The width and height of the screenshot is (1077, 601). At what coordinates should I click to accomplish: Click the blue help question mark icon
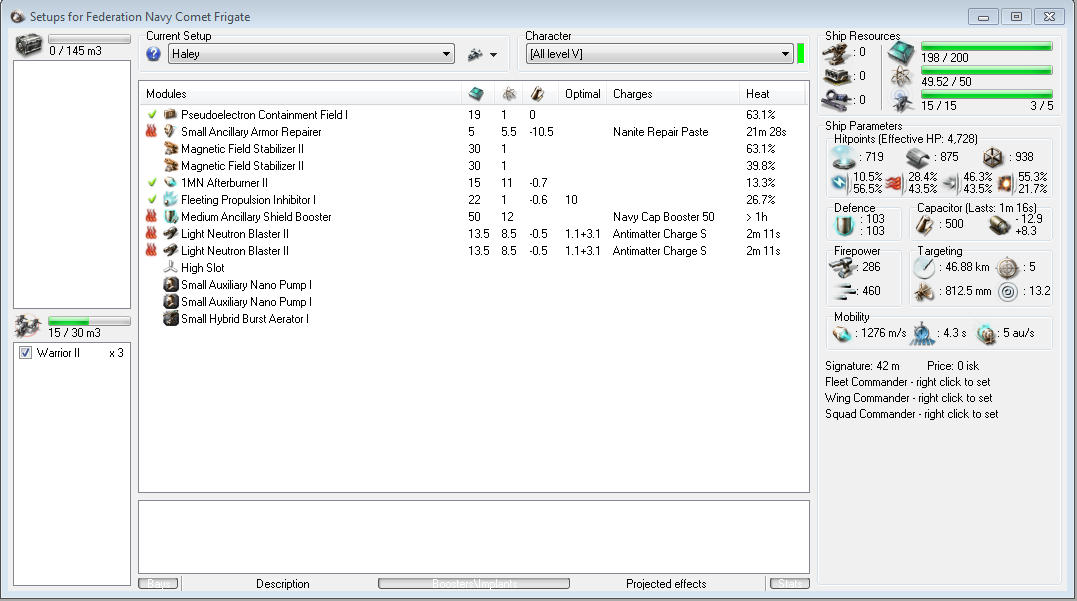pyautogui.click(x=154, y=54)
